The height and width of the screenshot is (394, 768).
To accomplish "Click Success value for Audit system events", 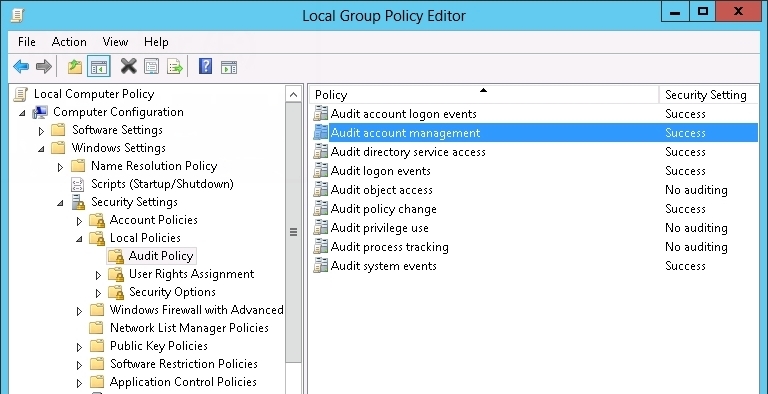I will pyautogui.click(x=685, y=266).
